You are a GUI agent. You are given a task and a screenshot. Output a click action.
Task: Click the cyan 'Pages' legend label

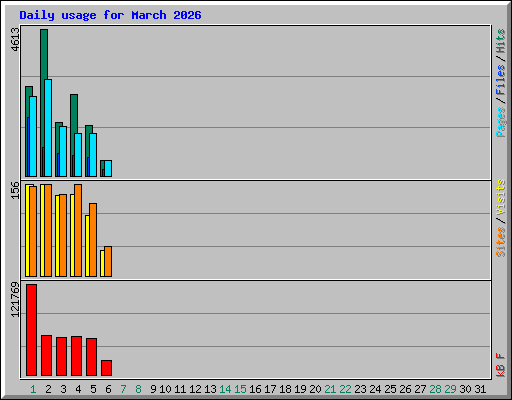click(x=500, y=122)
